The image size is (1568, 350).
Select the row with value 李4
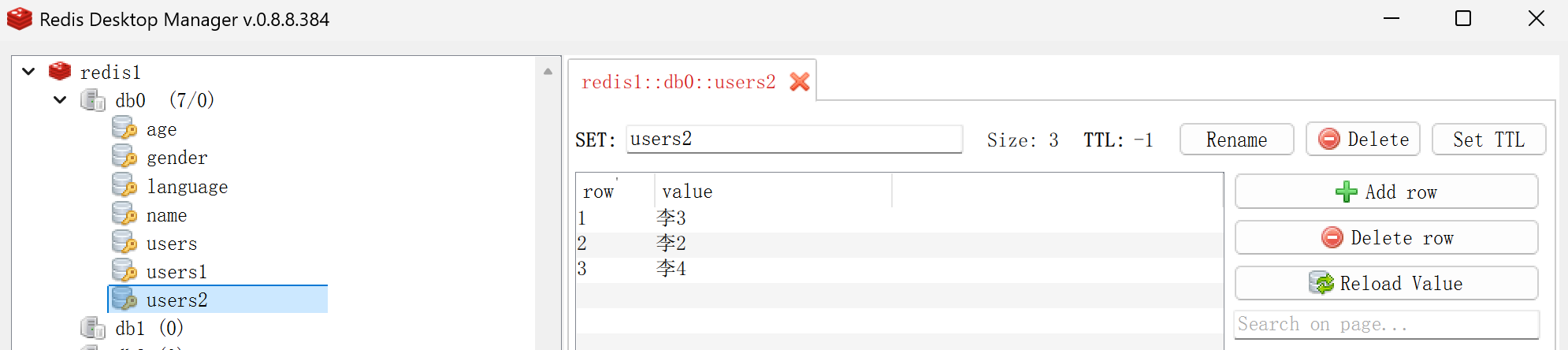click(900, 269)
